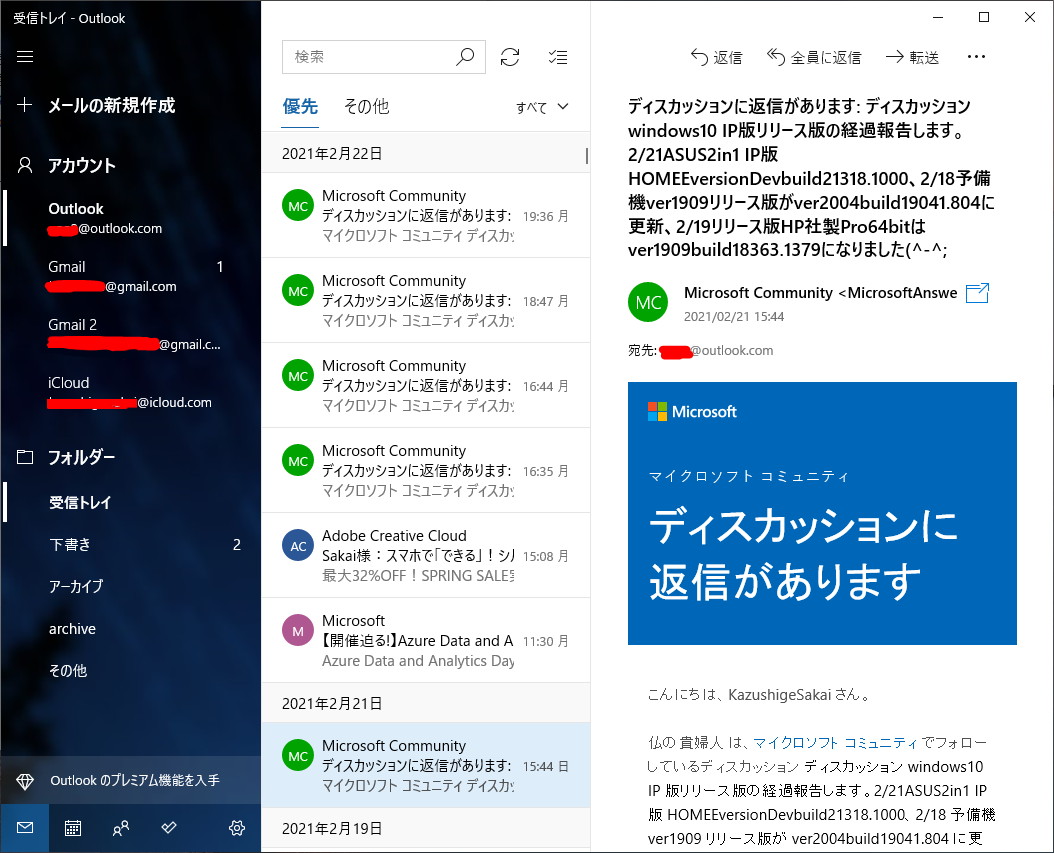1054x853 pixels.
Task: Select Gmail account with 1 unread
Action: tap(130, 276)
